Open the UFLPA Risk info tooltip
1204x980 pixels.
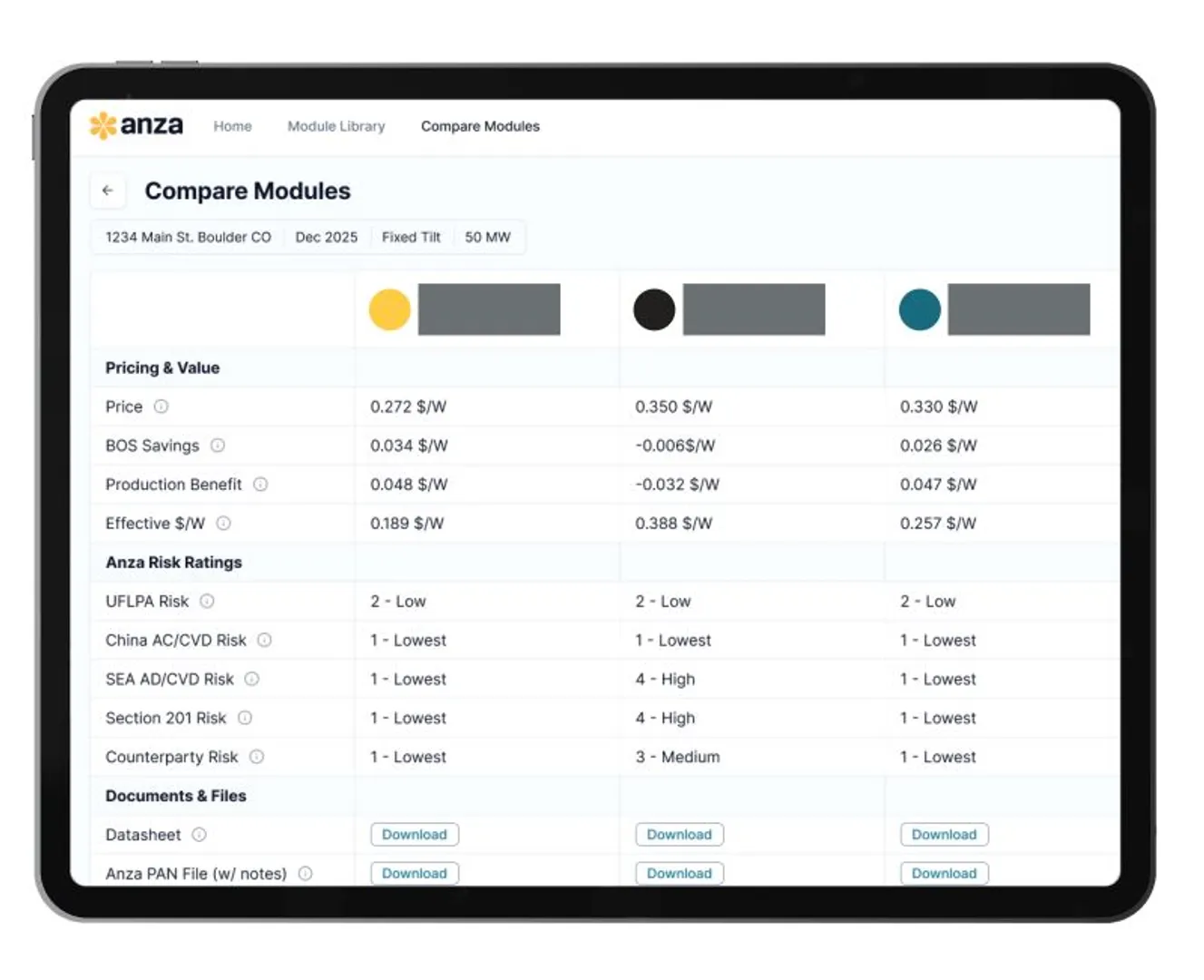pyautogui.click(x=207, y=601)
